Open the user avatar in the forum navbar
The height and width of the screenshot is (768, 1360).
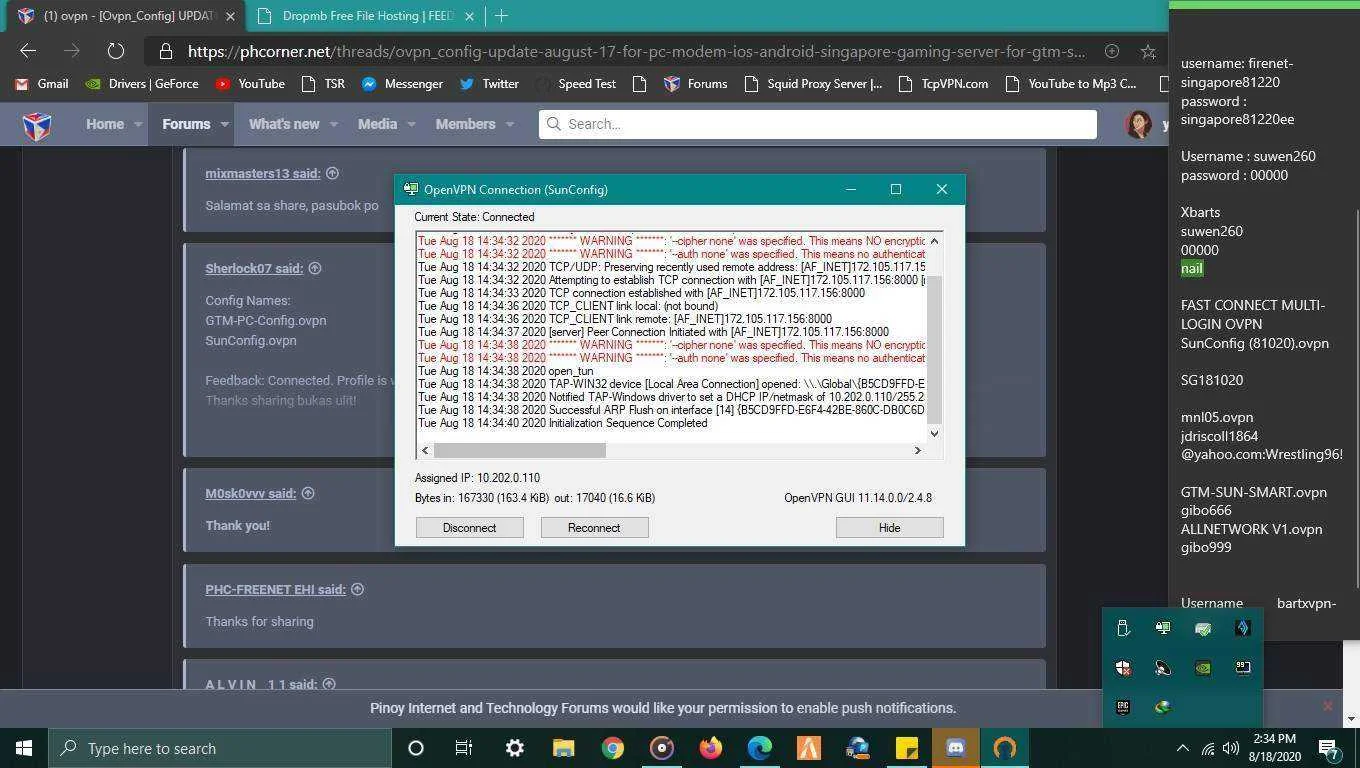point(1138,124)
